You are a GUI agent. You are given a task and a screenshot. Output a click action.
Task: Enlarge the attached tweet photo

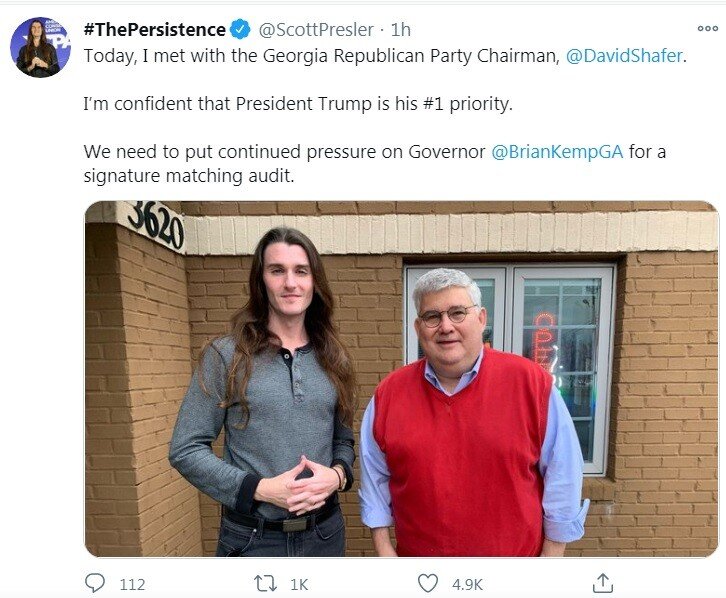401,379
